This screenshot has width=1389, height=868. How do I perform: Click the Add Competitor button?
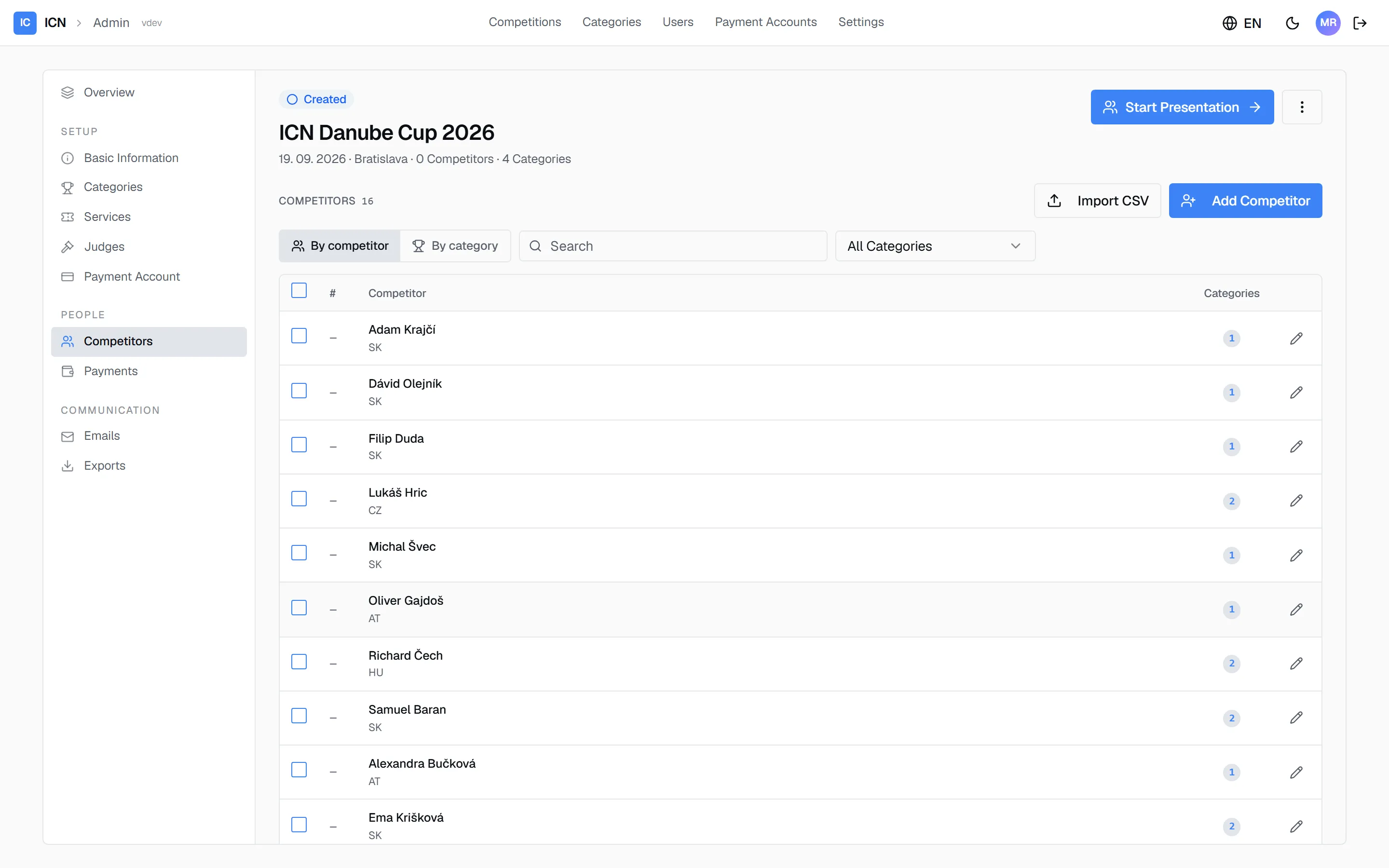1245,200
